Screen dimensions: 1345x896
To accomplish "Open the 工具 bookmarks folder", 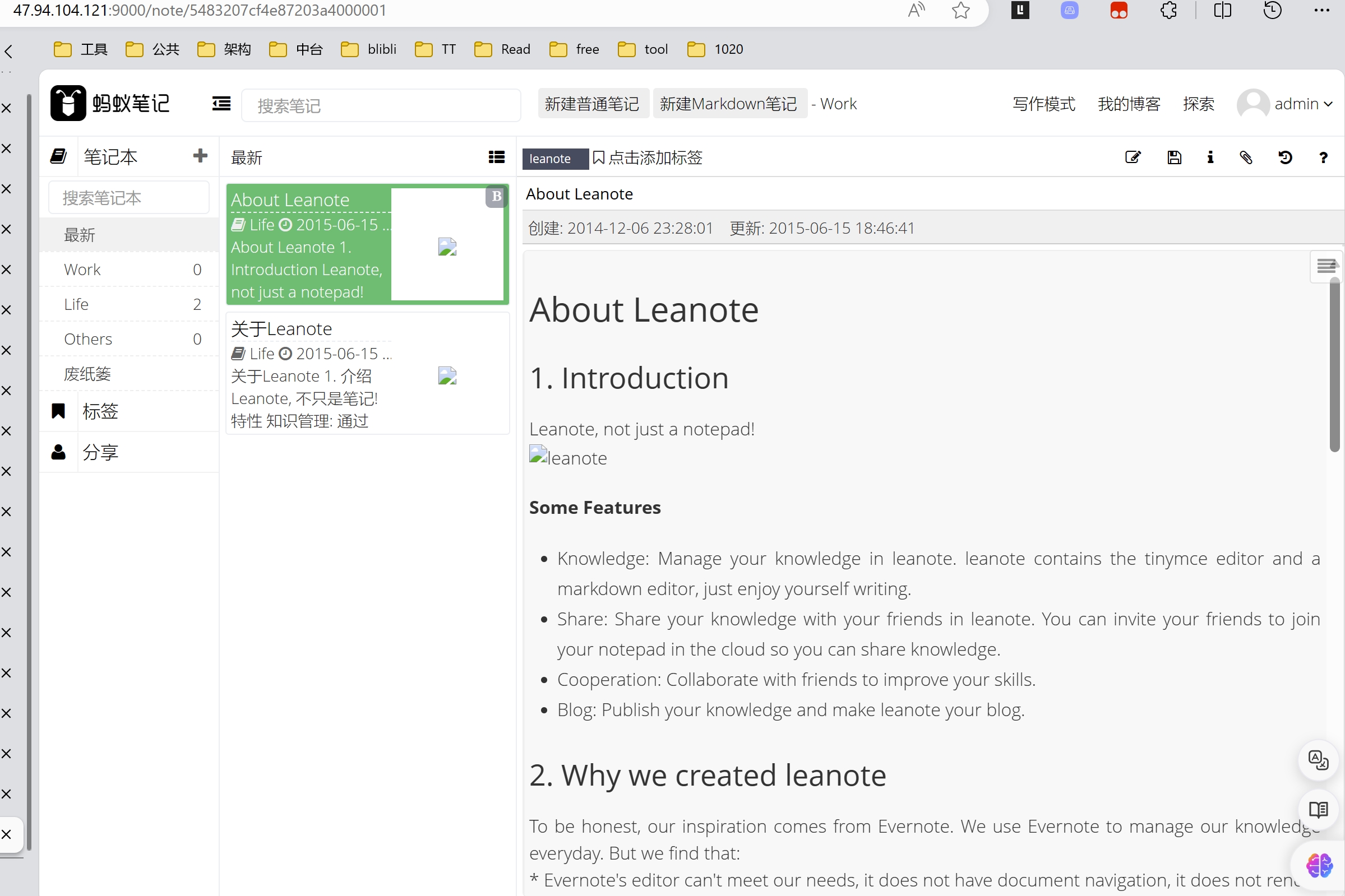I will 81,49.
